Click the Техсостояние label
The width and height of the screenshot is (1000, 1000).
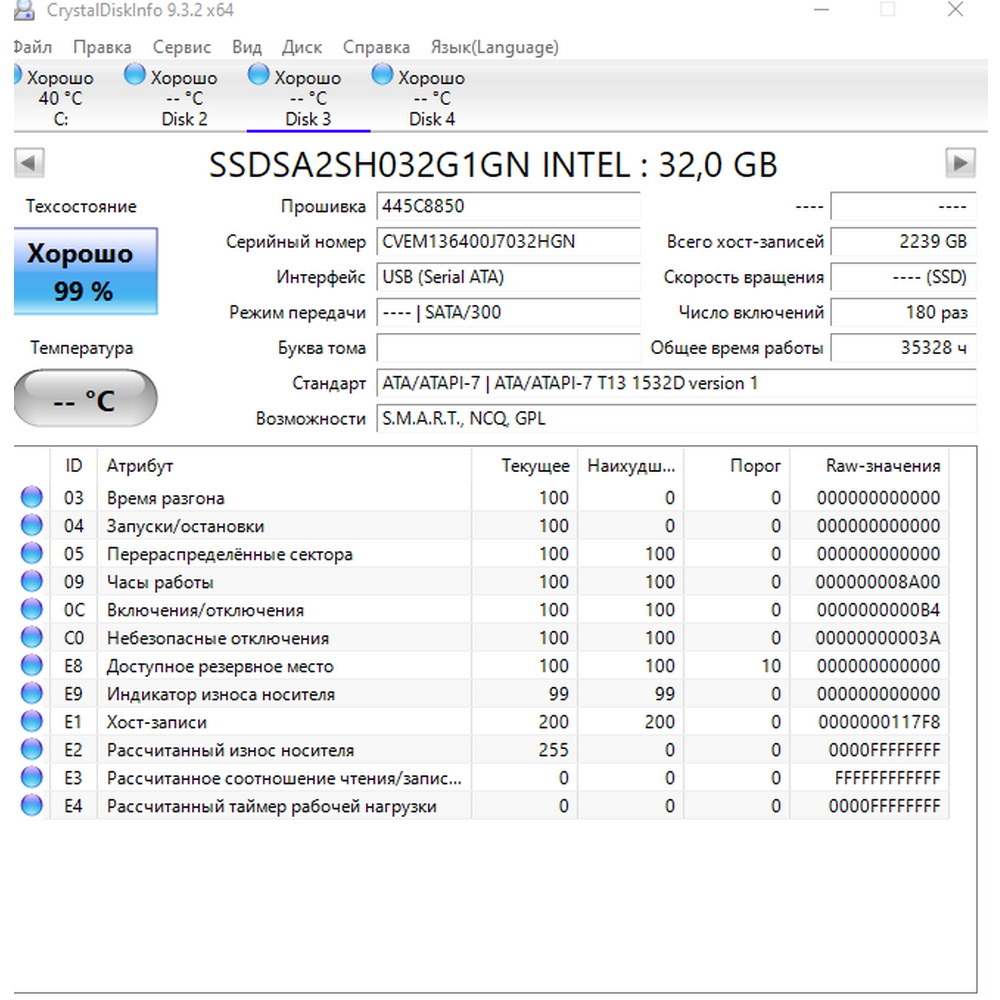click(81, 207)
